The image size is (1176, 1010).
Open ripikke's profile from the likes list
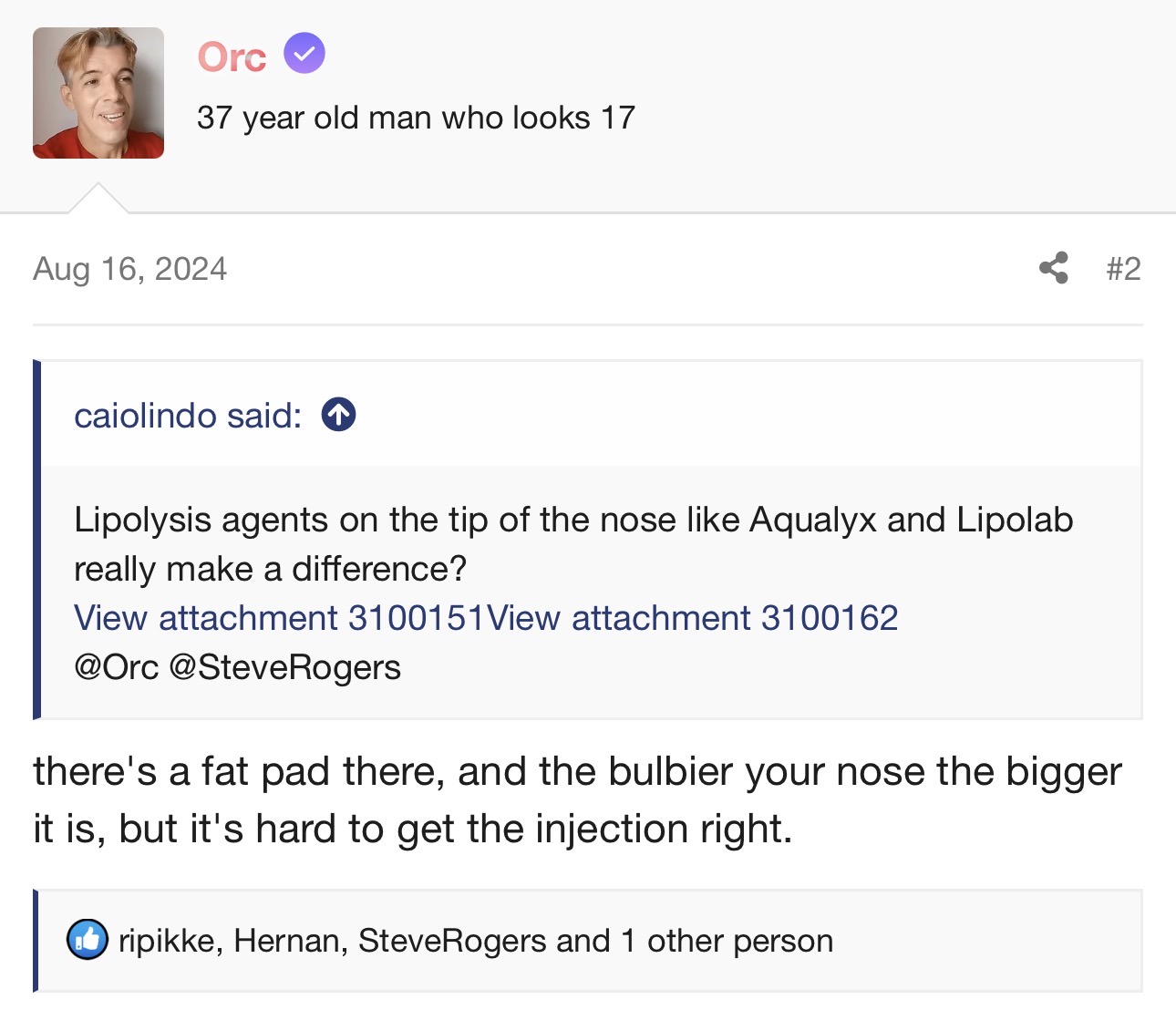tap(166, 941)
